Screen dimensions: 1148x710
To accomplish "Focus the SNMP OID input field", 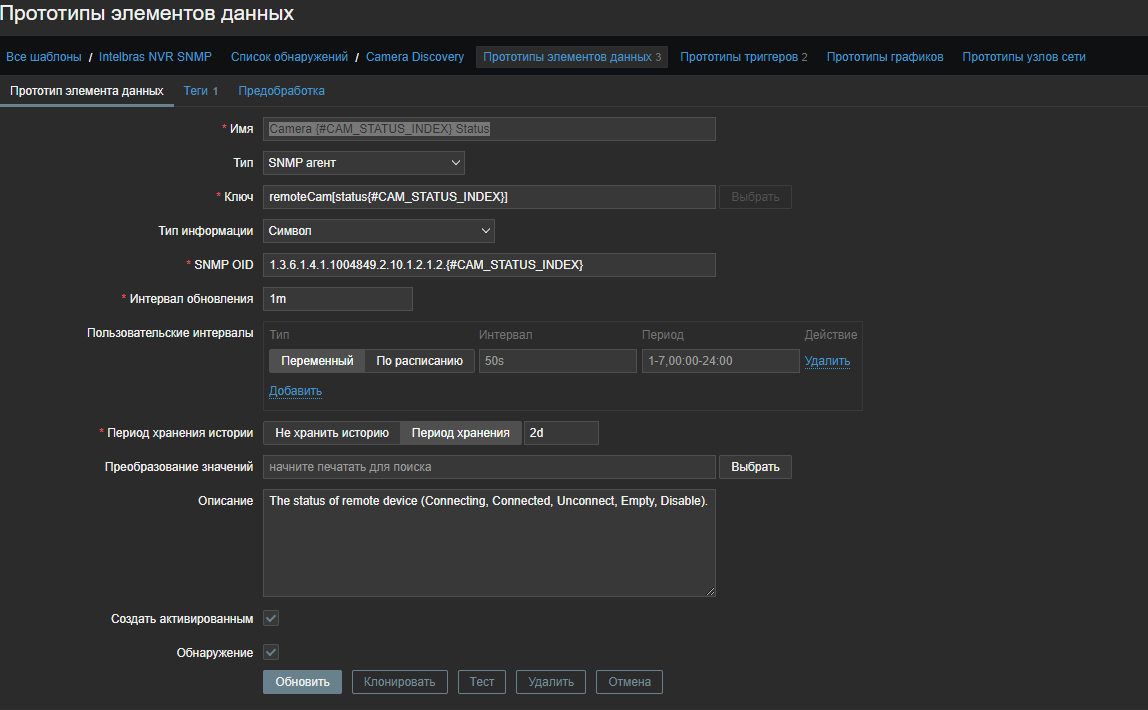I will click(x=489, y=265).
